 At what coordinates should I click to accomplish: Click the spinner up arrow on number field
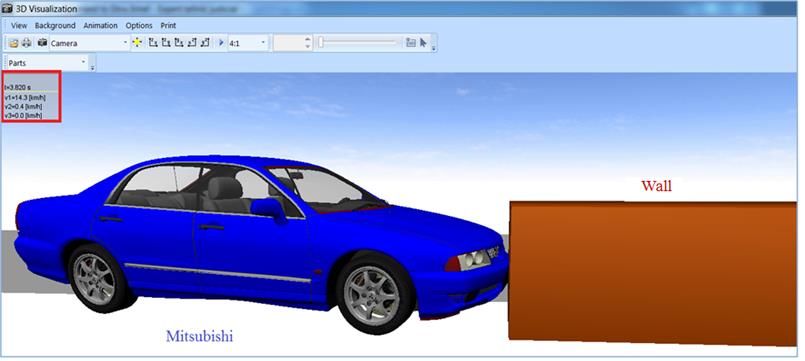point(308,40)
